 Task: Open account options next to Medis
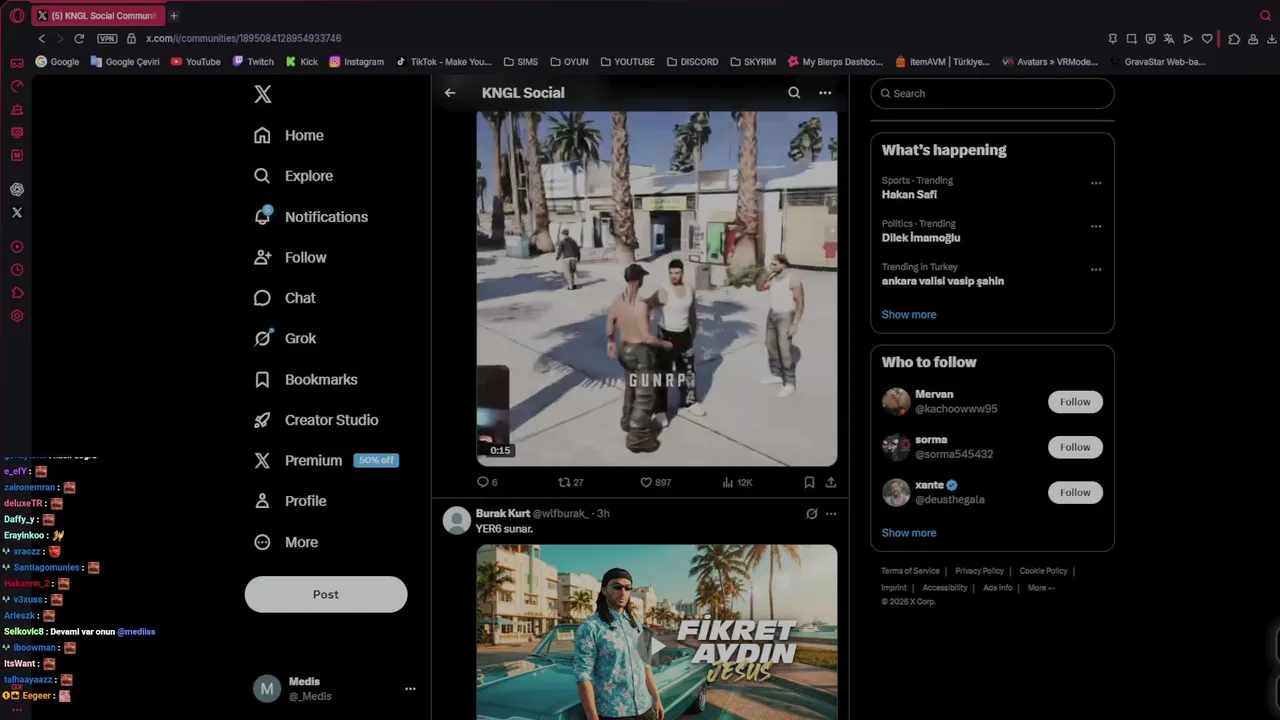click(x=410, y=689)
